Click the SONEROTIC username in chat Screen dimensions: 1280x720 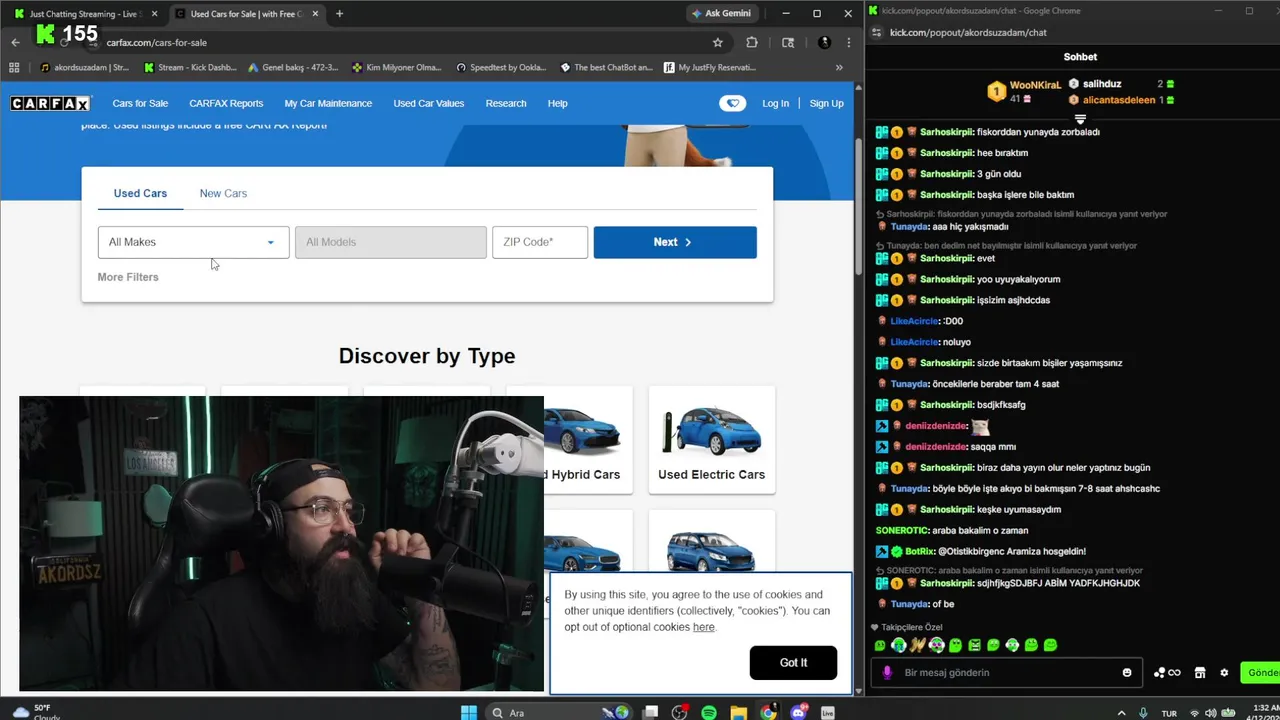point(901,530)
